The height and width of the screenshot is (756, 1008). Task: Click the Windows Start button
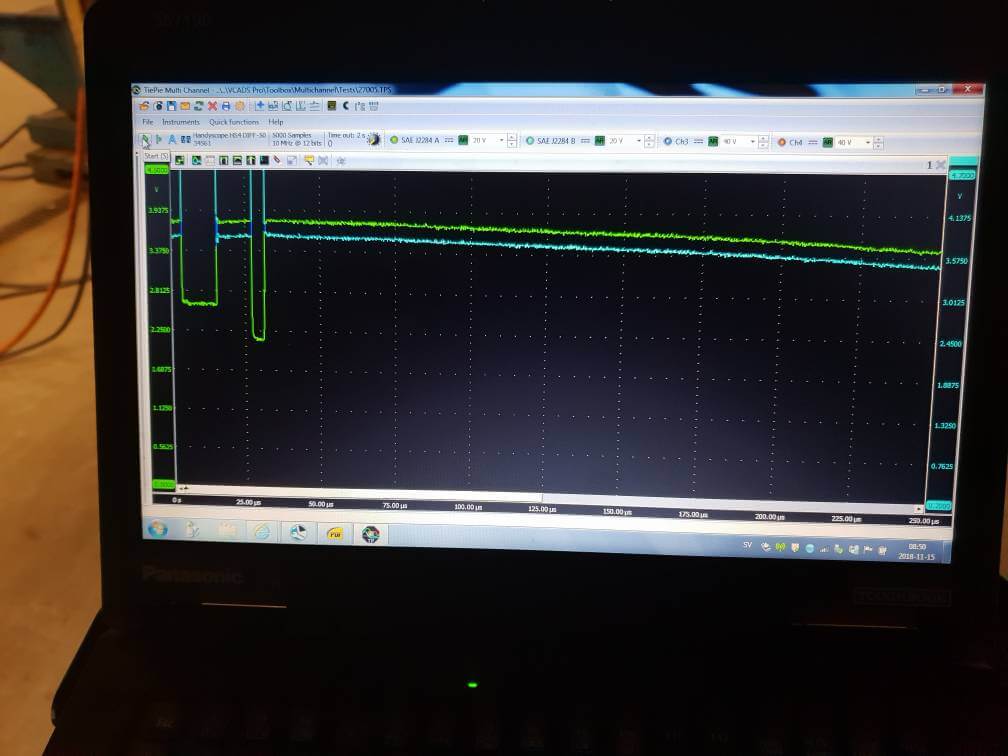[x=157, y=528]
